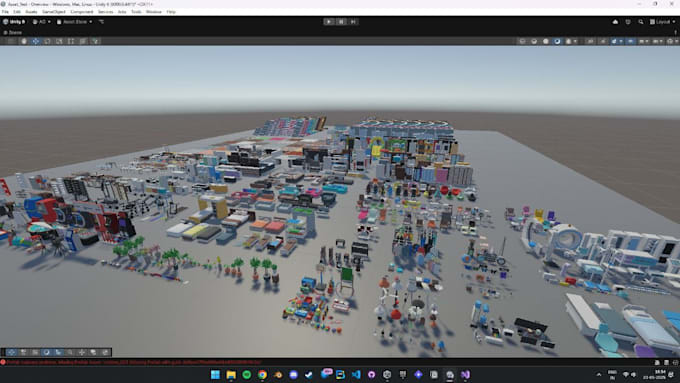Open the network status tray icon
Viewport: 680px width, 383px height.
[x=626, y=374]
